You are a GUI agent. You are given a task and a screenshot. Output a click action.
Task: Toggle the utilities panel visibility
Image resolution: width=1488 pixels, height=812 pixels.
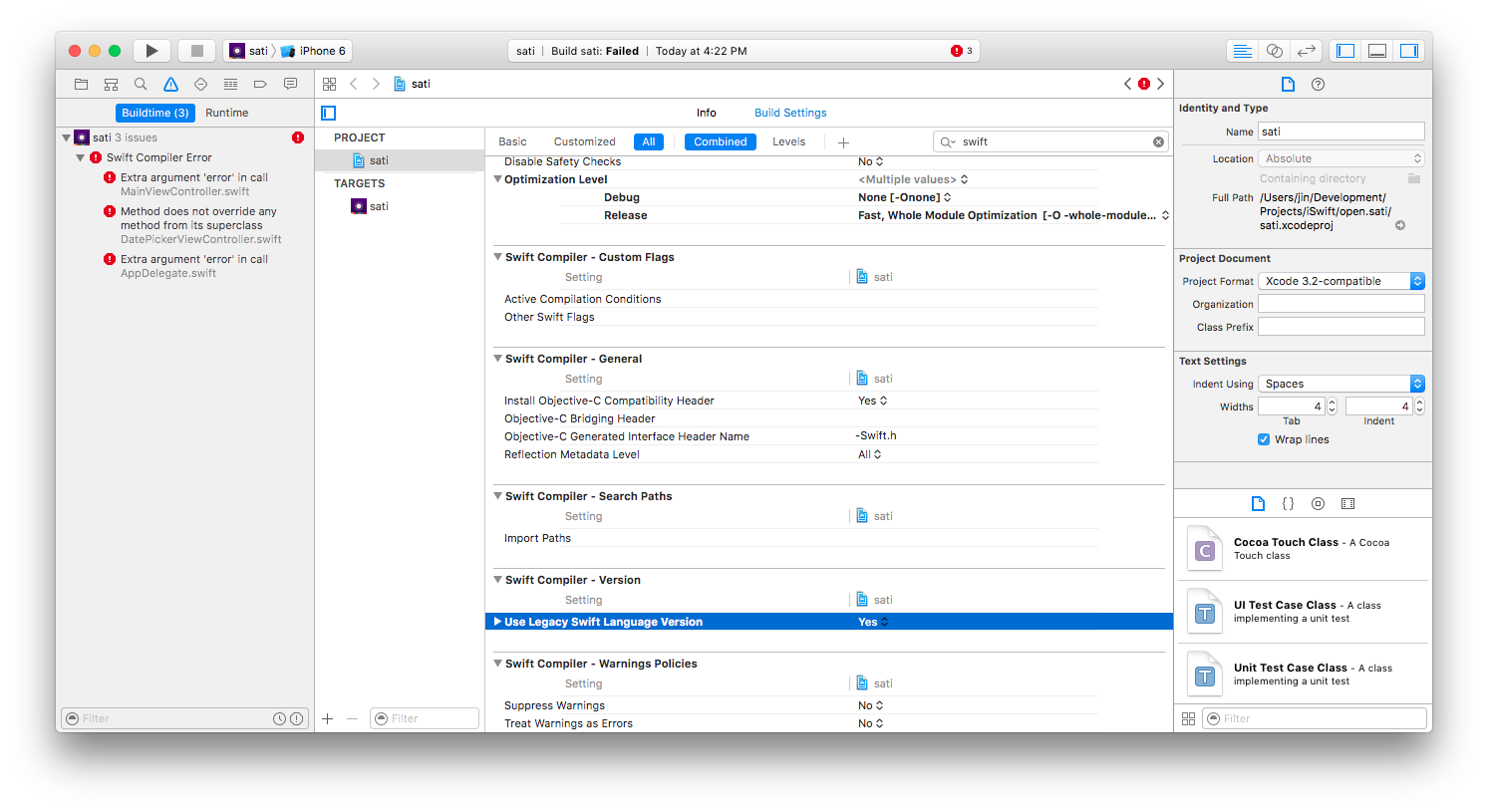pyautogui.click(x=1409, y=51)
